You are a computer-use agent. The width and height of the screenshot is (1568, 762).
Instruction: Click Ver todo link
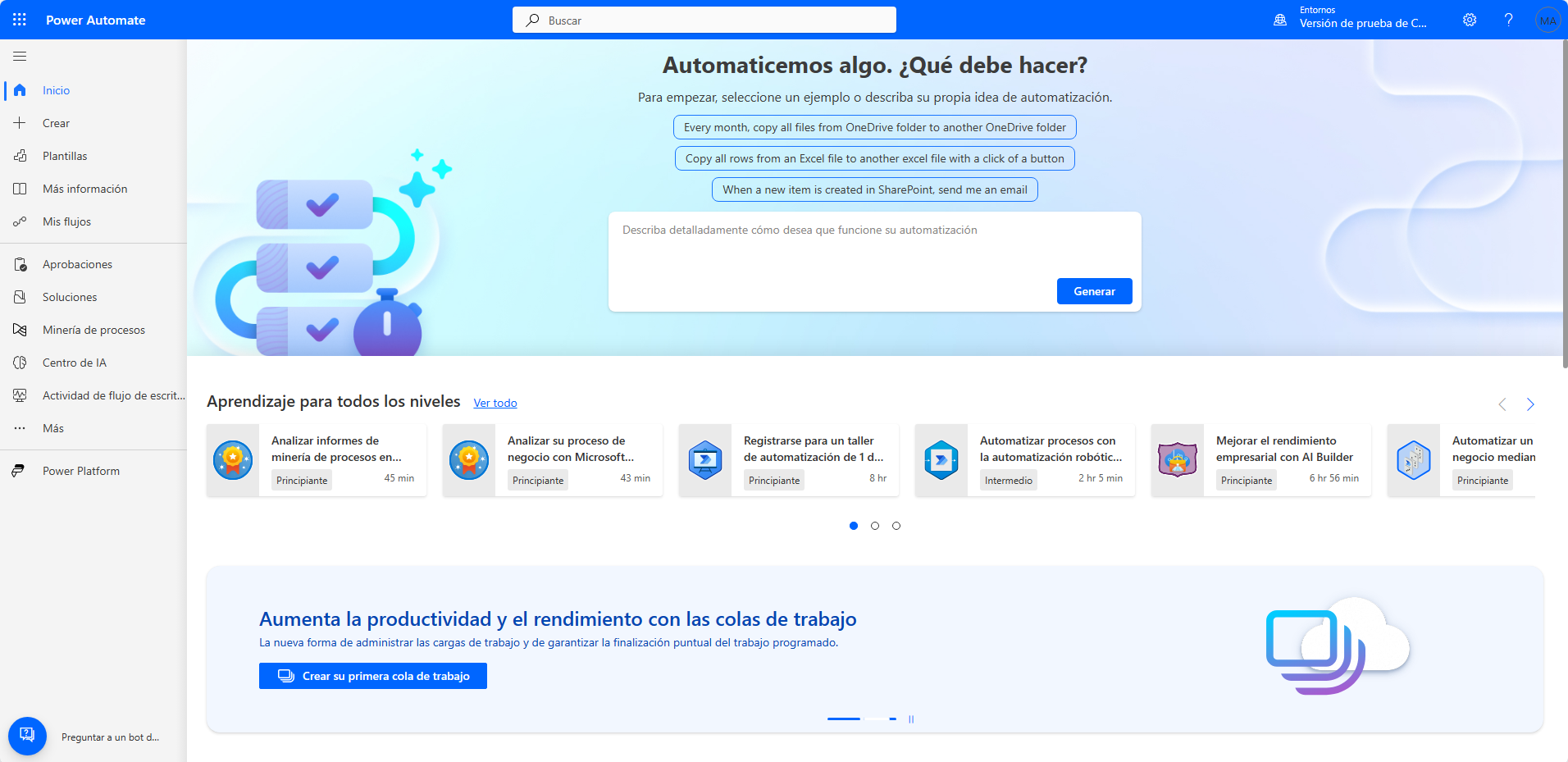pyautogui.click(x=495, y=403)
